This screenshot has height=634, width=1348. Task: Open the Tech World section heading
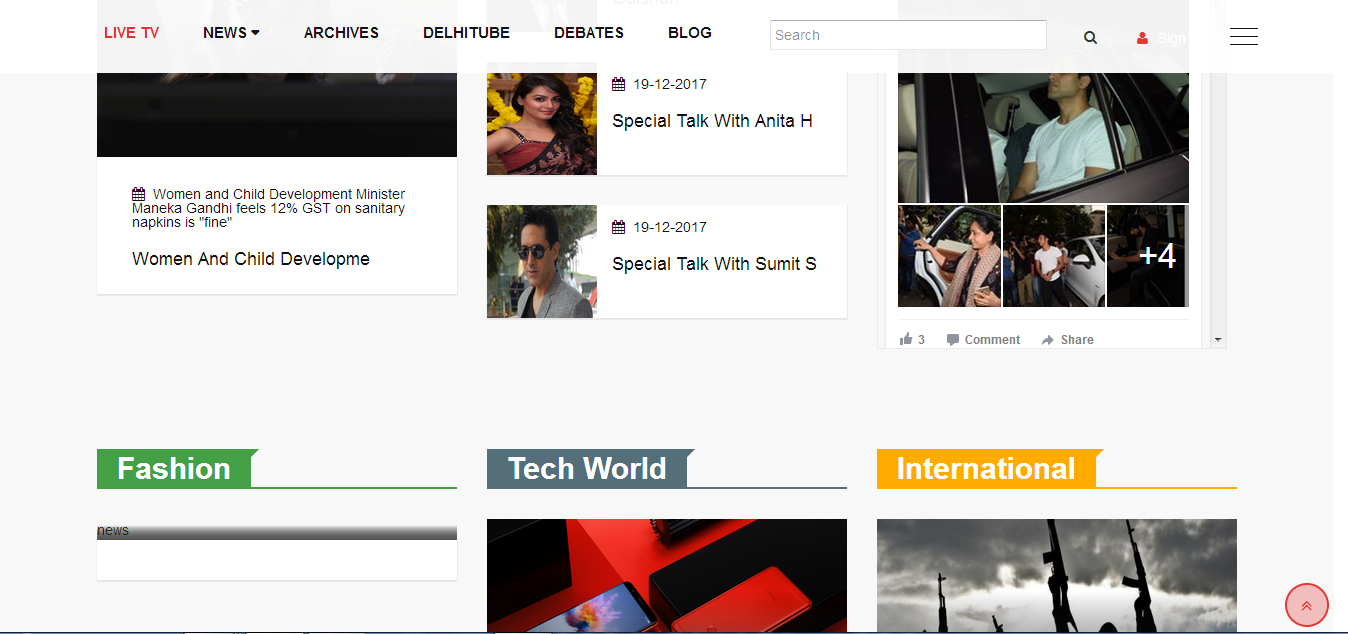coord(587,469)
